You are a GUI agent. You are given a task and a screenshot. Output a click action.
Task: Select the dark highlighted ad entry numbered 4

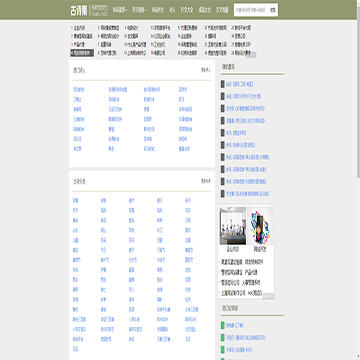click(82, 53)
